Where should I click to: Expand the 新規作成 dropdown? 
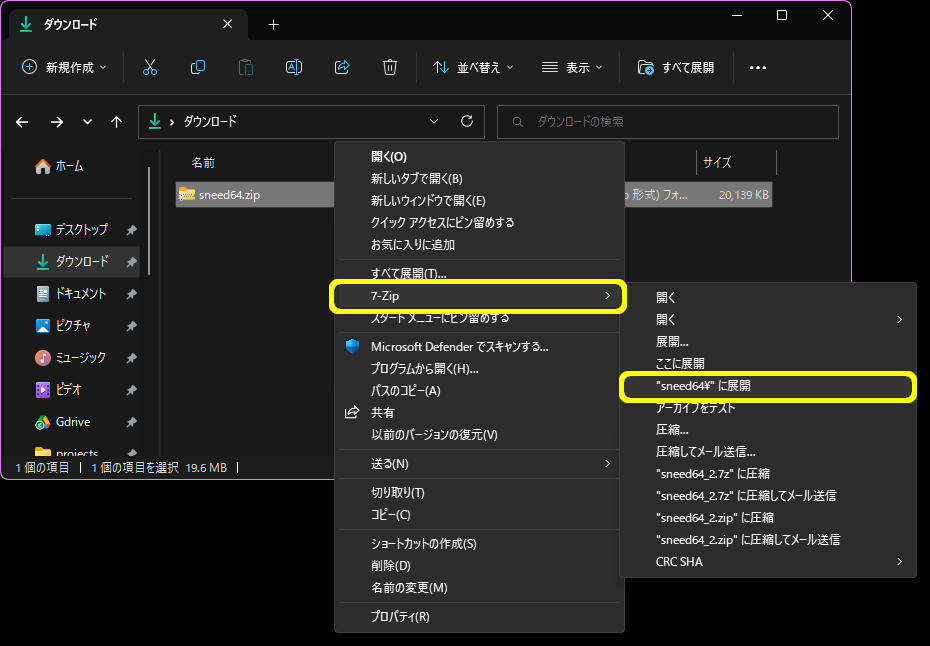point(66,67)
